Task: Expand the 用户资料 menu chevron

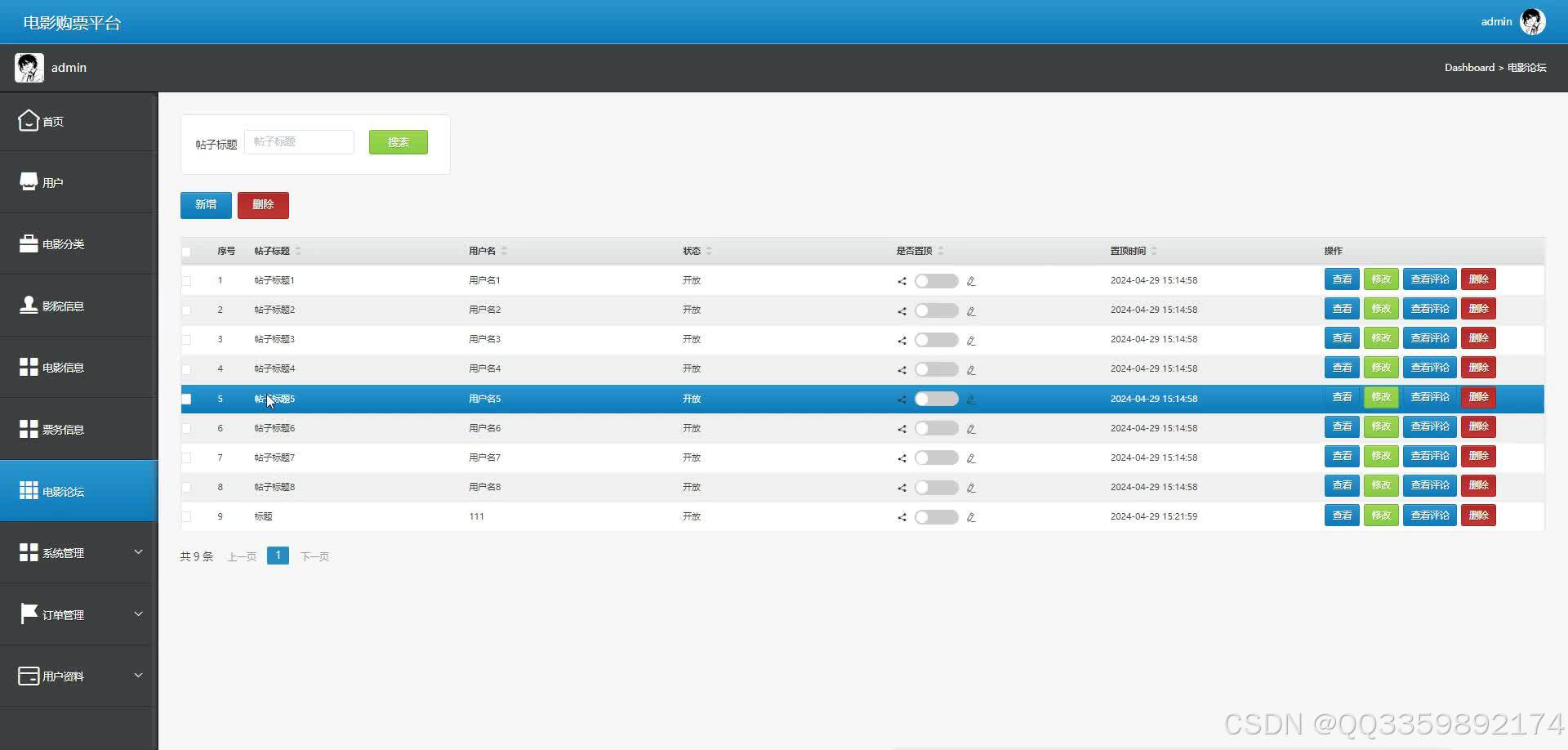Action: 138,675
